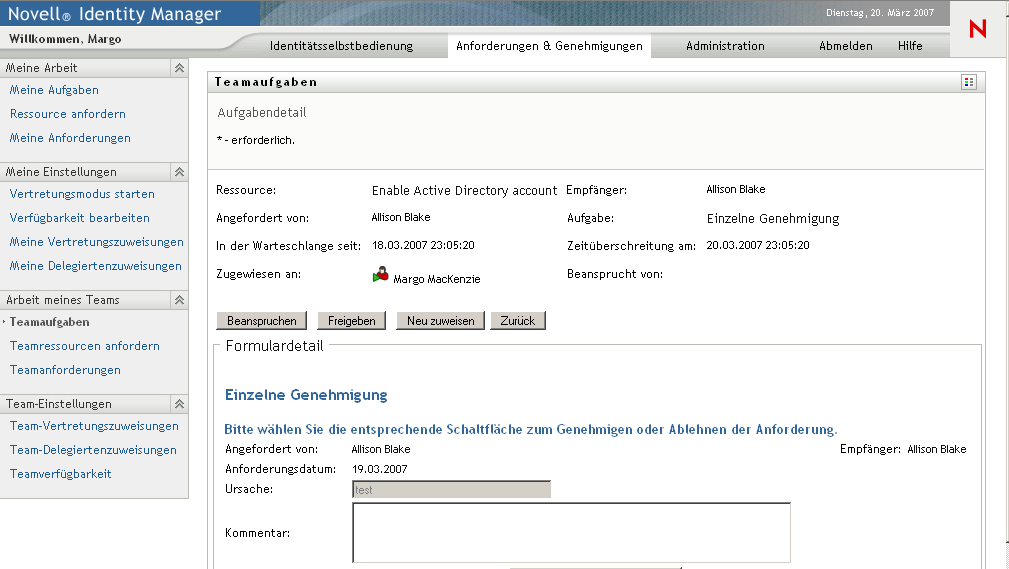Open Meine Aufgaben link
The height and width of the screenshot is (569, 1009).
click(54, 90)
